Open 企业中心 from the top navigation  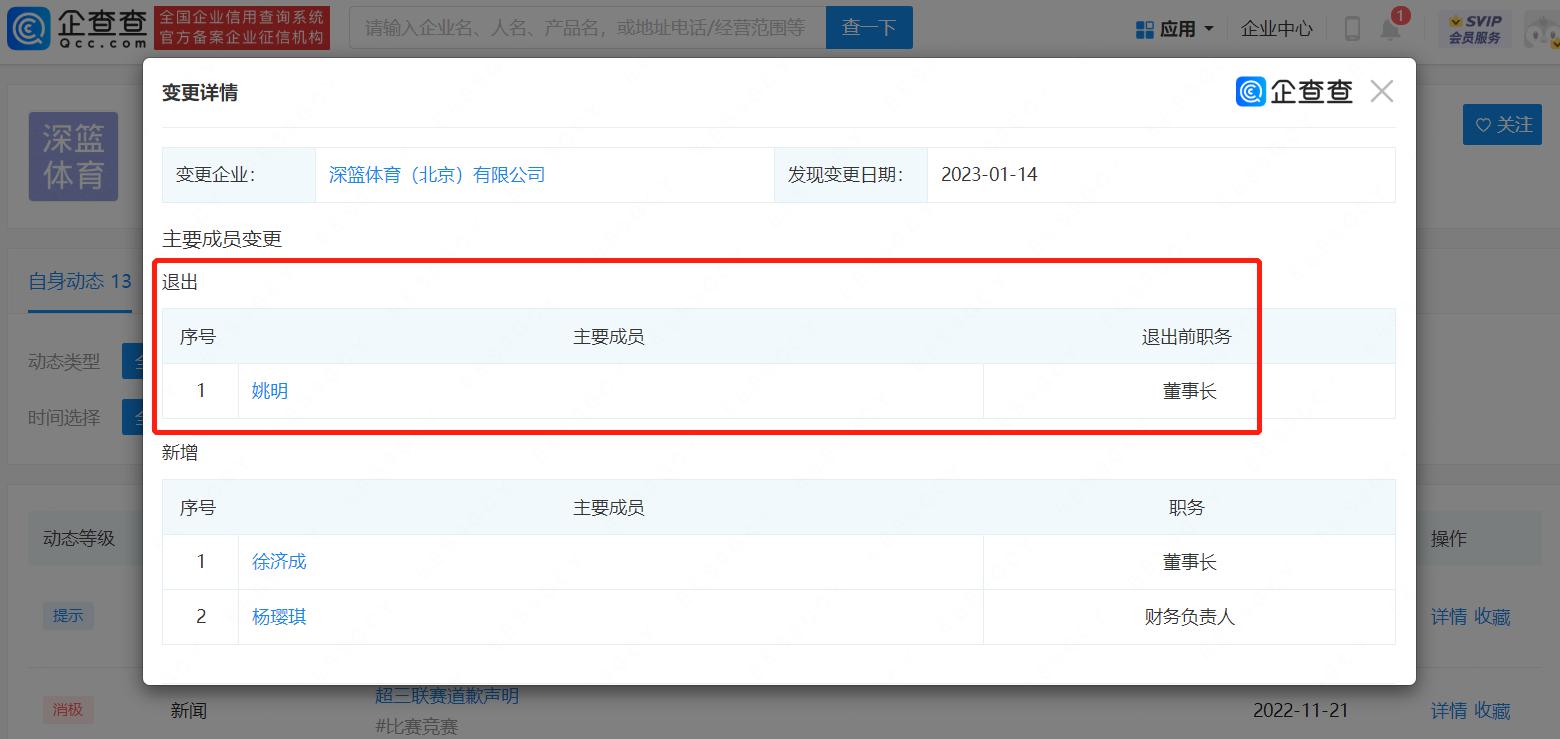(1276, 29)
